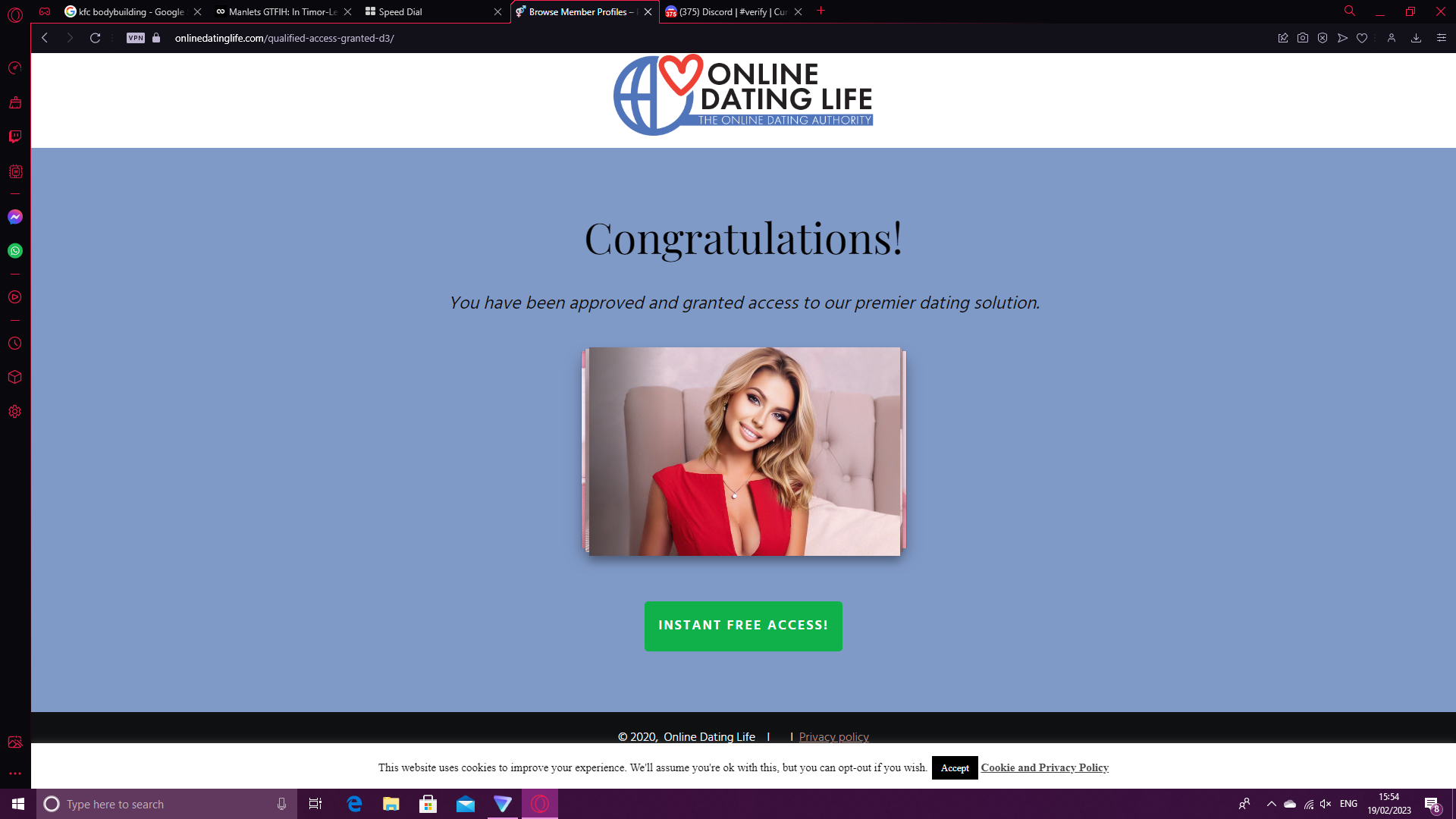Toggle muted volume in system tray
The width and height of the screenshot is (1456, 819).
[1326, 804]
